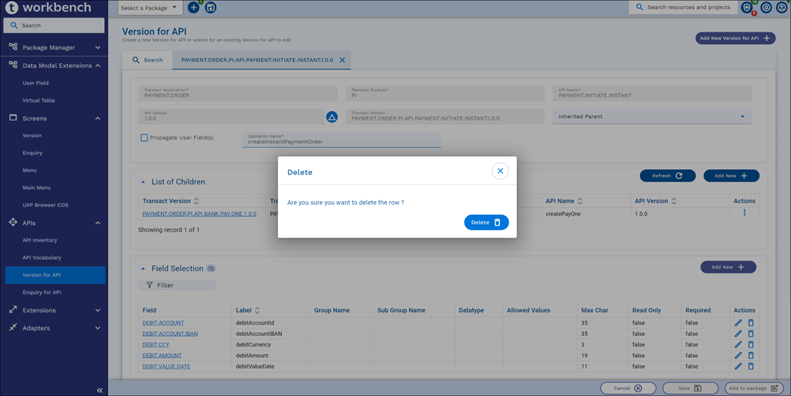Open API Inventory in the sidebar
The width and height of the screenshot is (791, 396).
40,240
